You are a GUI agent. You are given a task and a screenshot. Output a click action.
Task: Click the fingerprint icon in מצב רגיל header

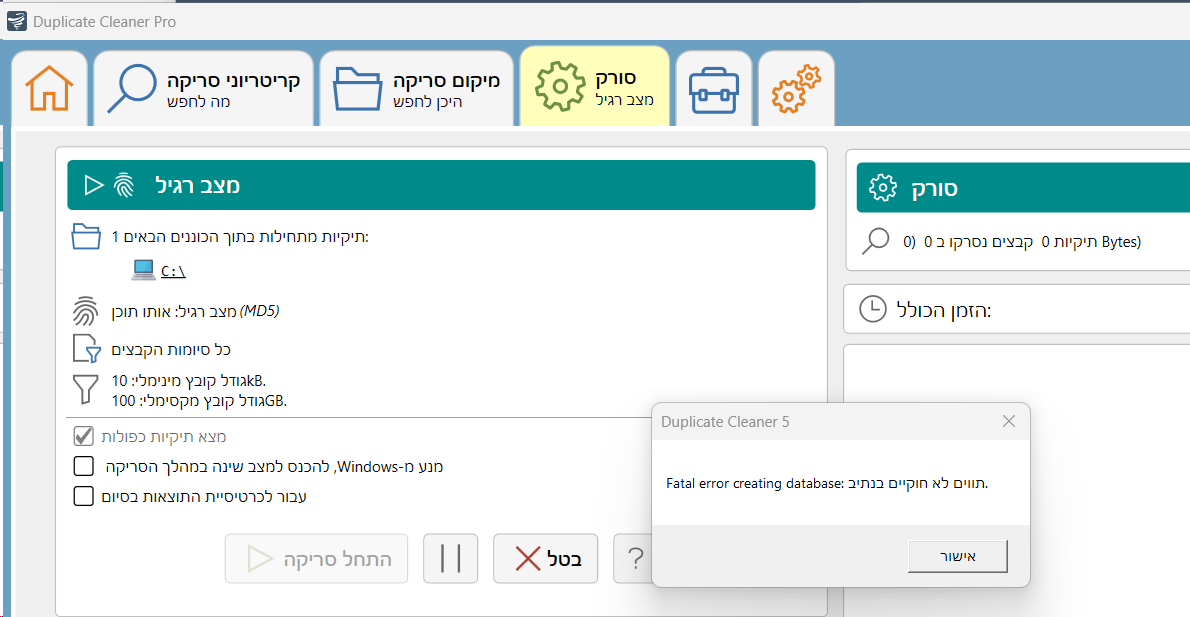pyautogui.click(x=124, y=185)
